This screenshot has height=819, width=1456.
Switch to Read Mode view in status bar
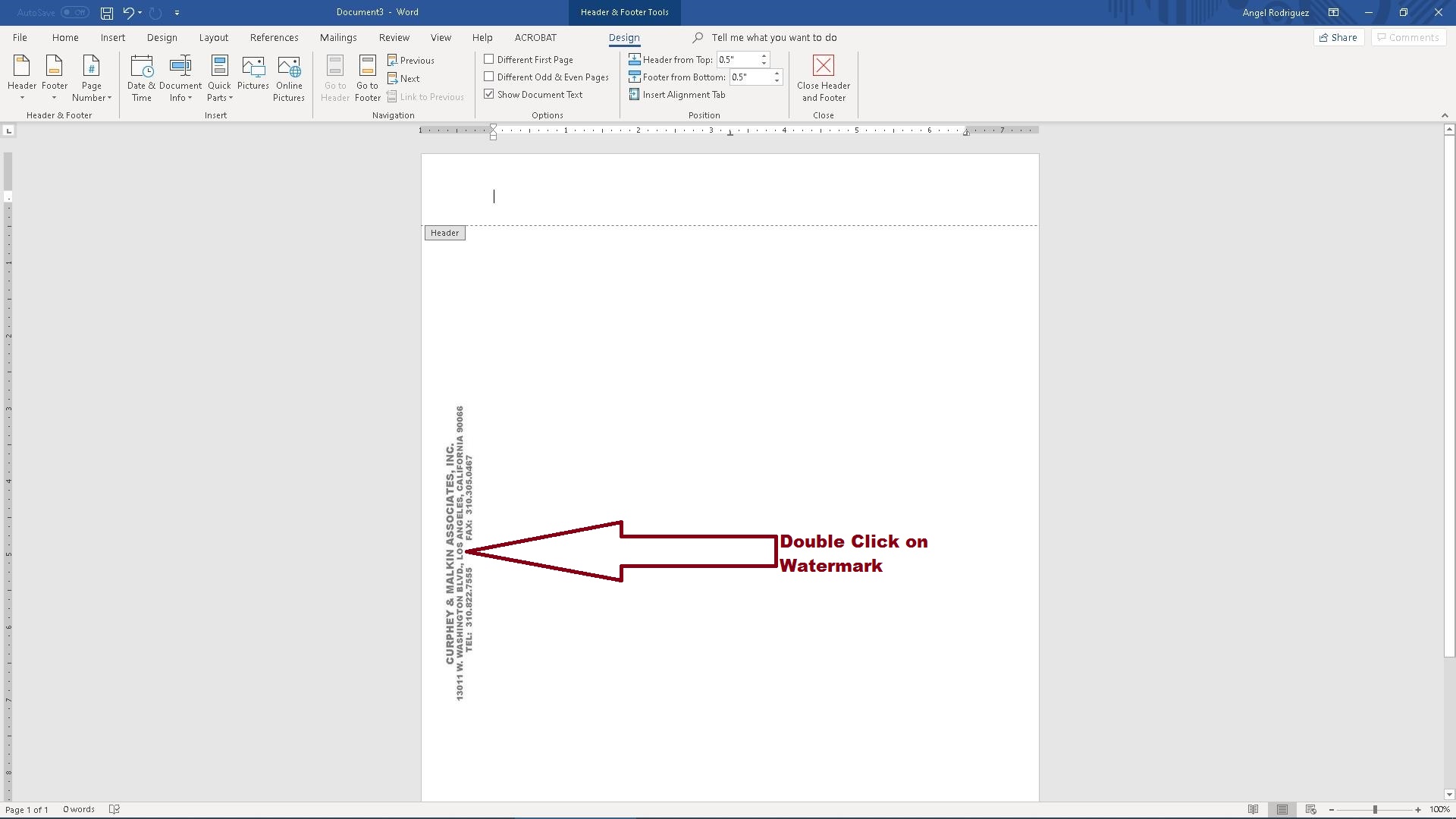click(x=1253, y=809)
